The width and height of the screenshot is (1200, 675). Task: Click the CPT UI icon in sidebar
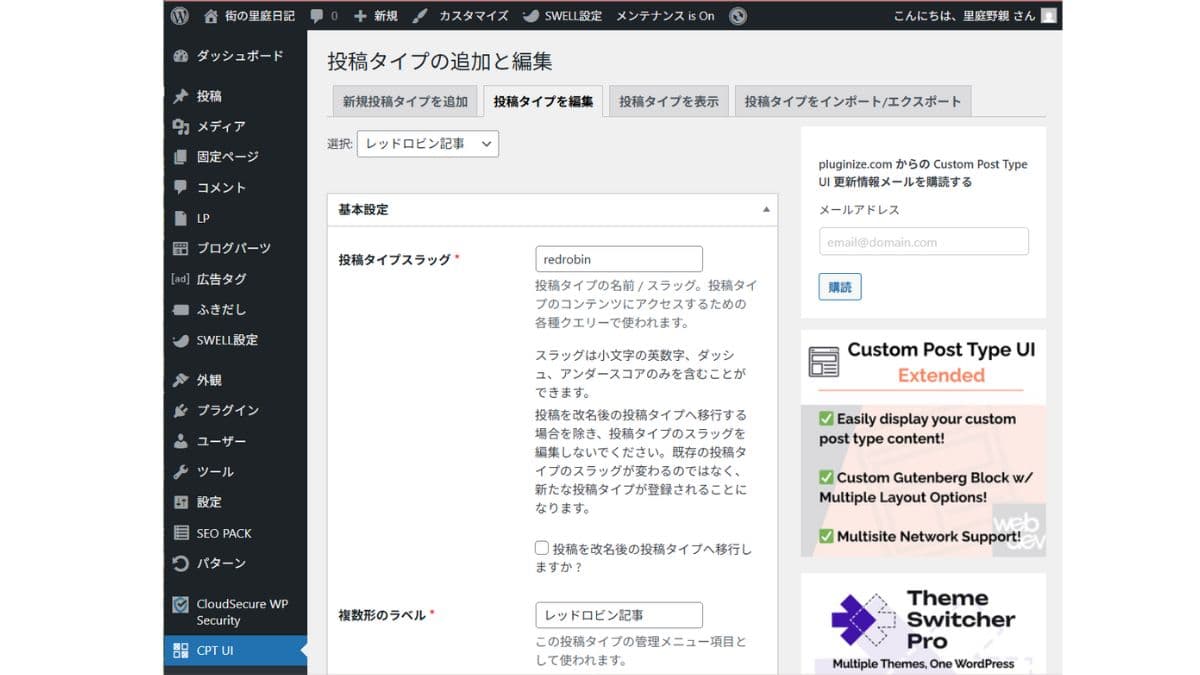tap(181, 651)
